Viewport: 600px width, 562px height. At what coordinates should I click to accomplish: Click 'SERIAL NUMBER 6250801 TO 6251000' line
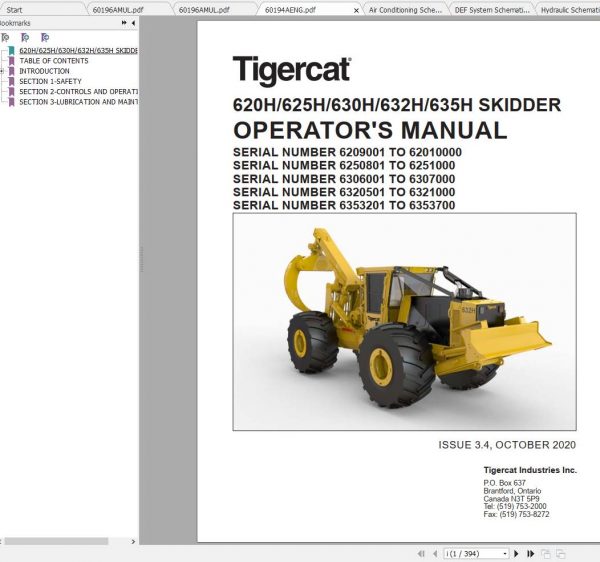pos(344,166)
